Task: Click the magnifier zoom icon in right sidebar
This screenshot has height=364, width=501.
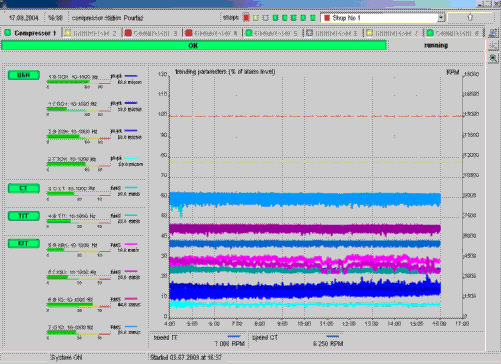Action: pos(493,58)
